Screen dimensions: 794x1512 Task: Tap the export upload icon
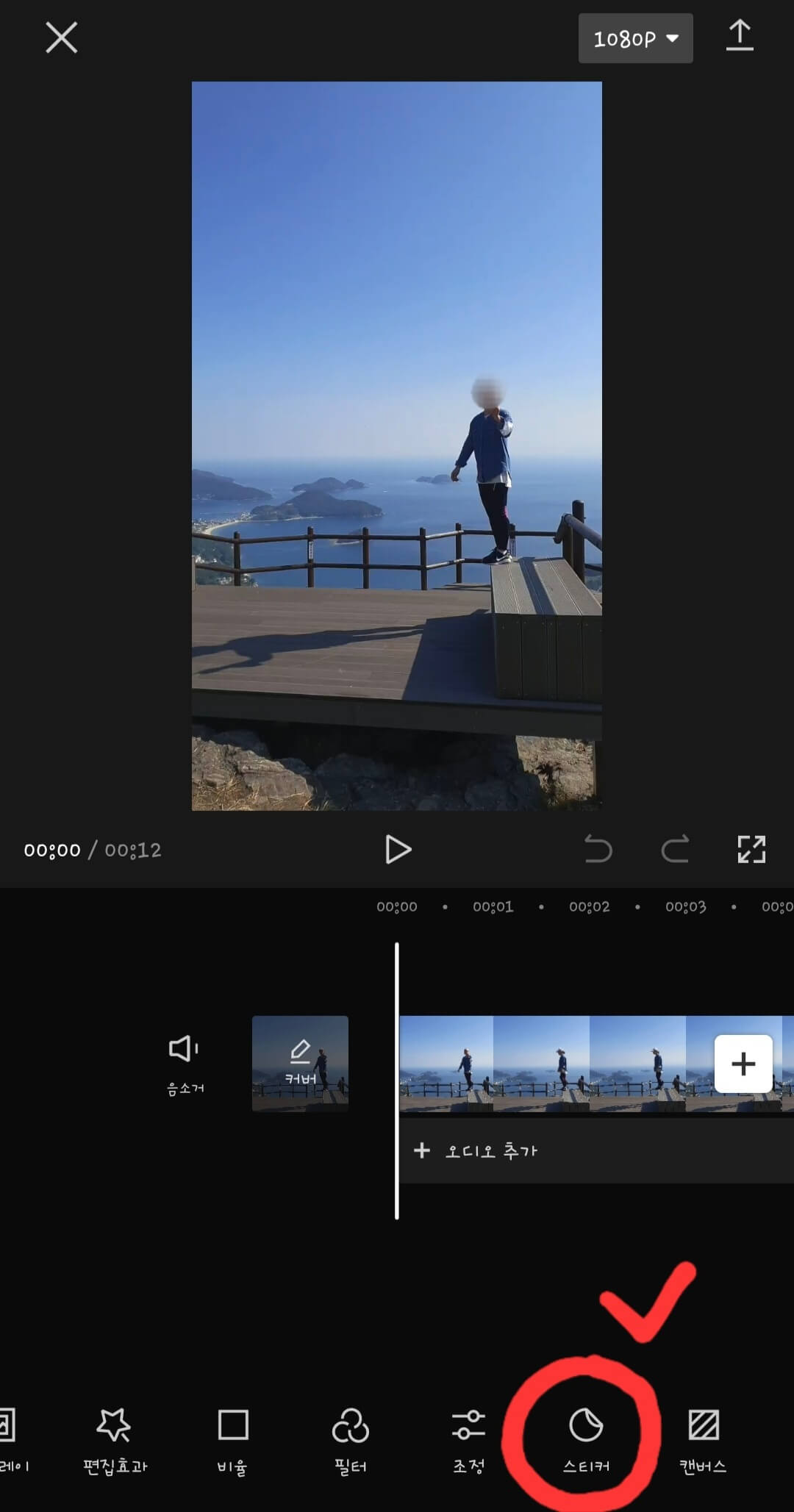click(740, 36)
